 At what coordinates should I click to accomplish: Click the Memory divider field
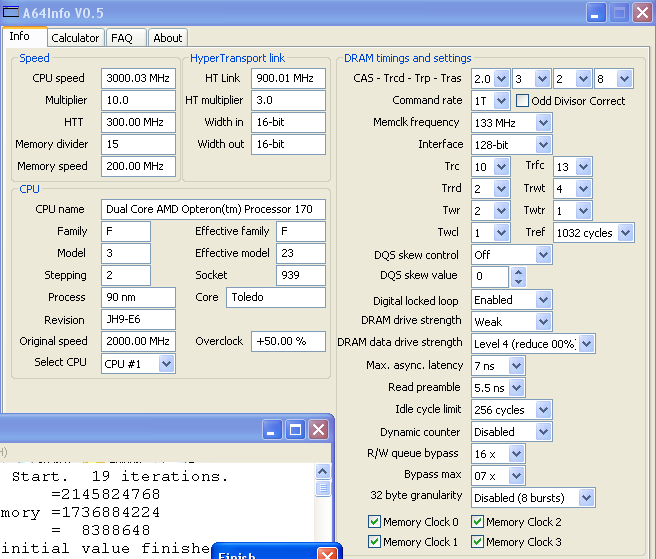[138, 144]
